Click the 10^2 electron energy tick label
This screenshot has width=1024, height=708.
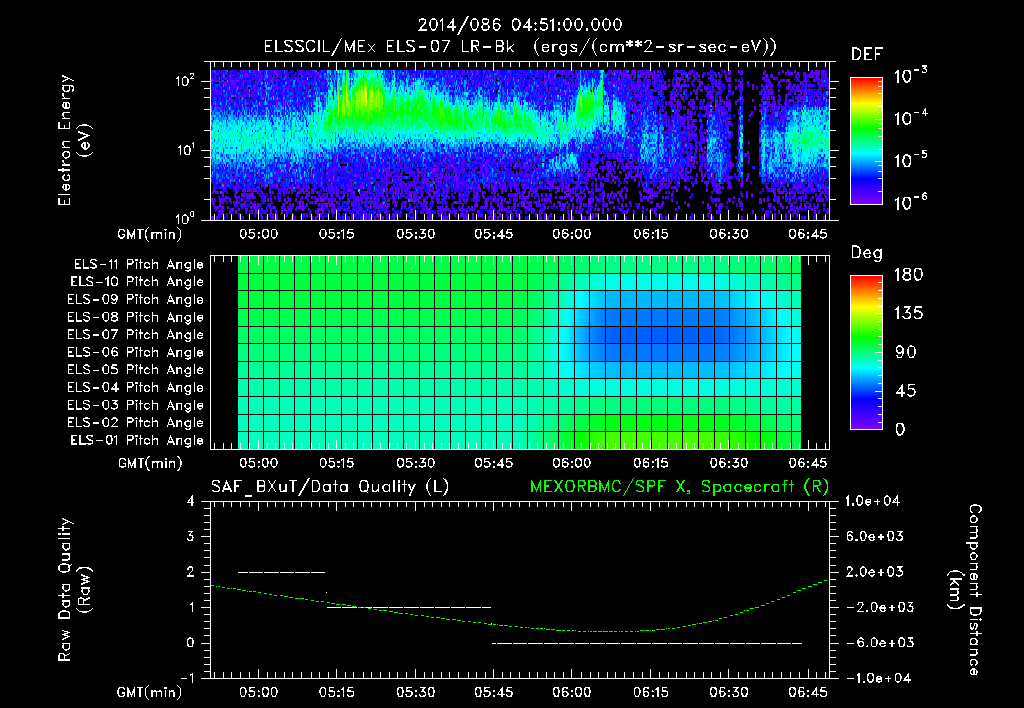(185, 82)
